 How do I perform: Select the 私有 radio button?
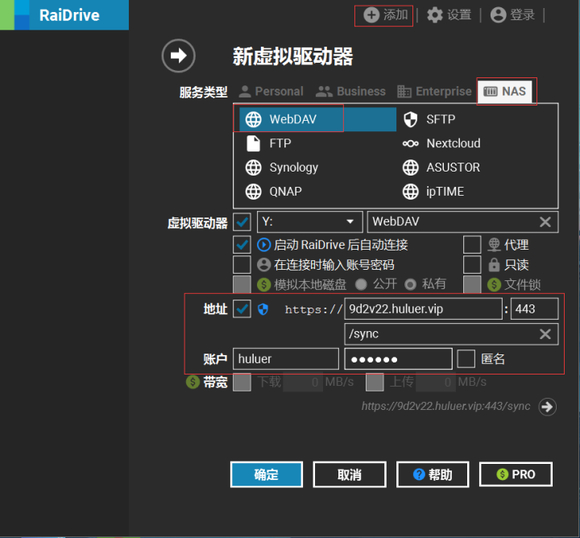410,285
